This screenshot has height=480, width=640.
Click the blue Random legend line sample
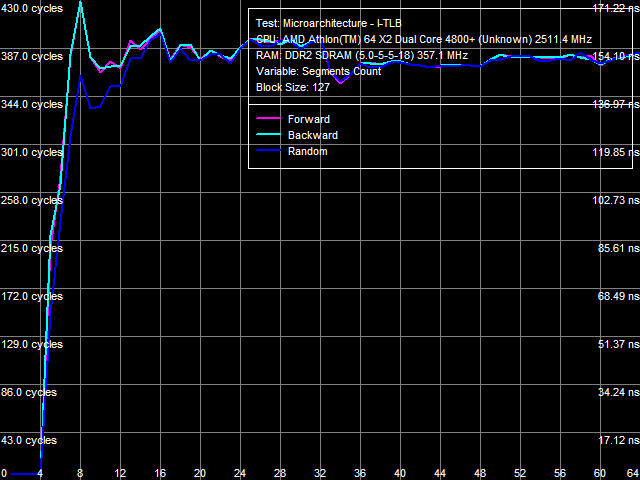click(x=268, y=152)
